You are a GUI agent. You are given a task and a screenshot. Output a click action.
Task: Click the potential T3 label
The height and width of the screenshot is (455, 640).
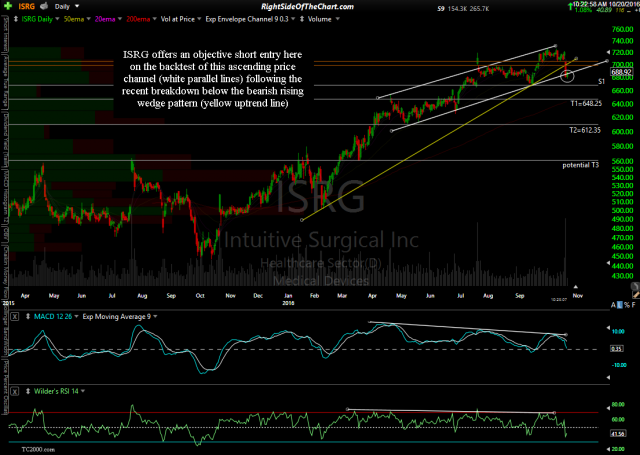coord(580,165)
